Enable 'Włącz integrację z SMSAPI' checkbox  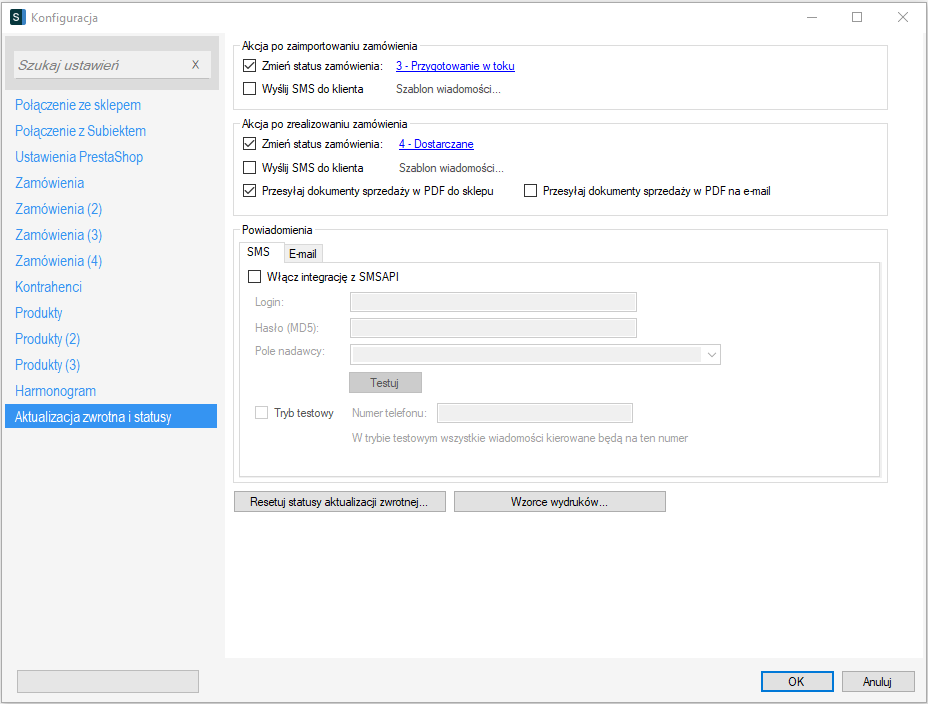pos(254,277)
